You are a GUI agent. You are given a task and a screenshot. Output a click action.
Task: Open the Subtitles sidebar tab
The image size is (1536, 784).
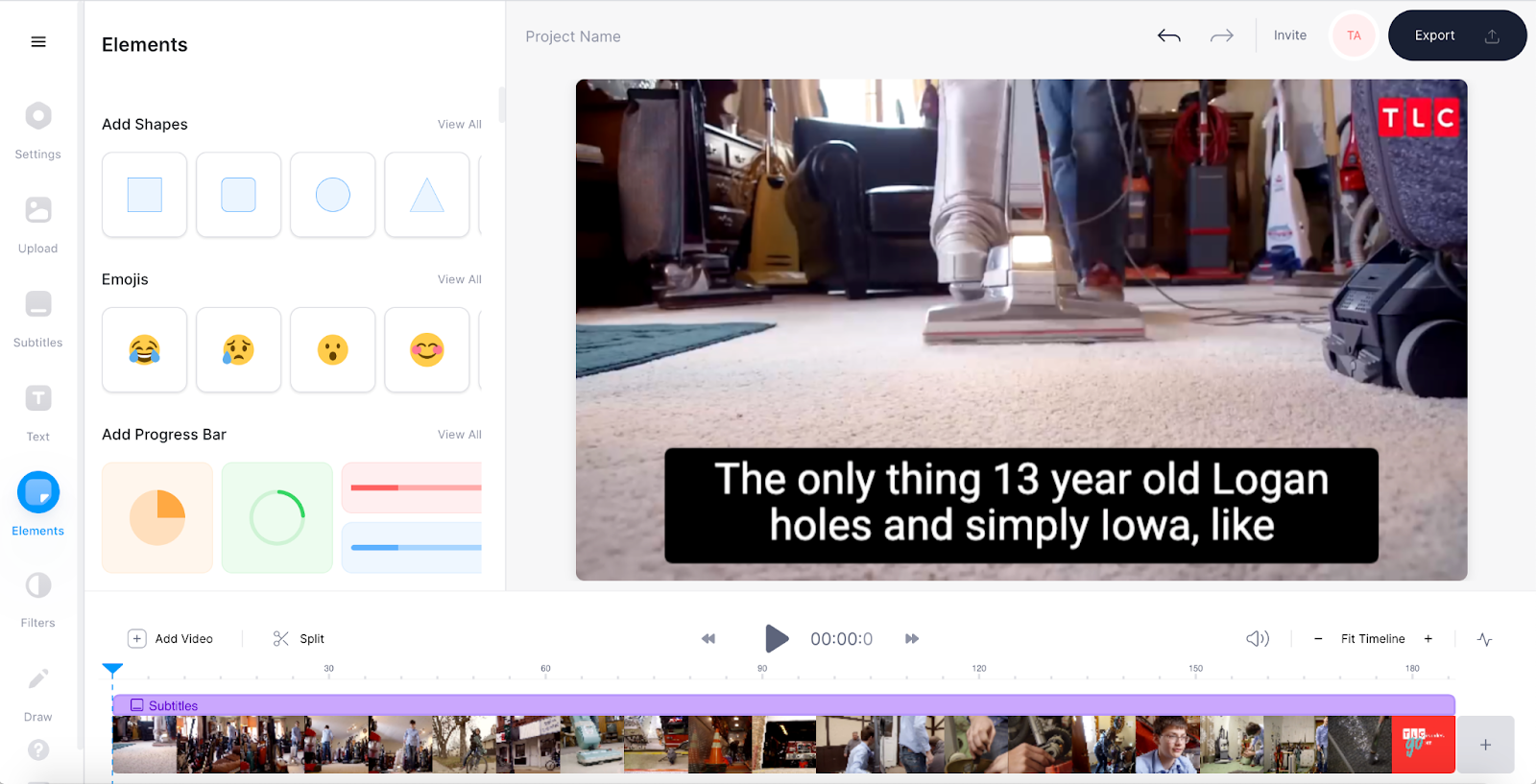click(x=38, y=320)
